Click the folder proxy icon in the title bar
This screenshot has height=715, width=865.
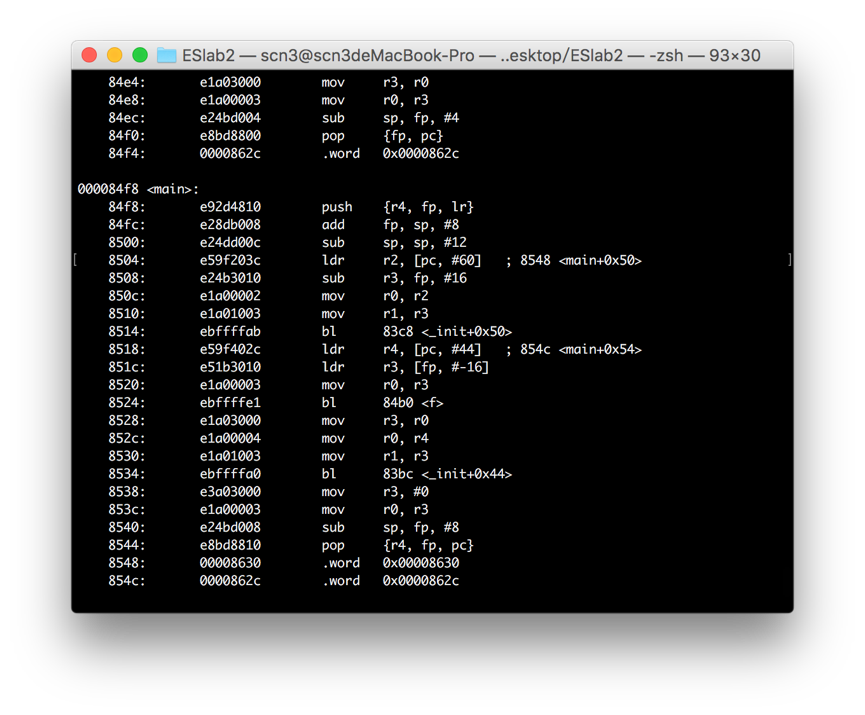(x=167, y=55)
